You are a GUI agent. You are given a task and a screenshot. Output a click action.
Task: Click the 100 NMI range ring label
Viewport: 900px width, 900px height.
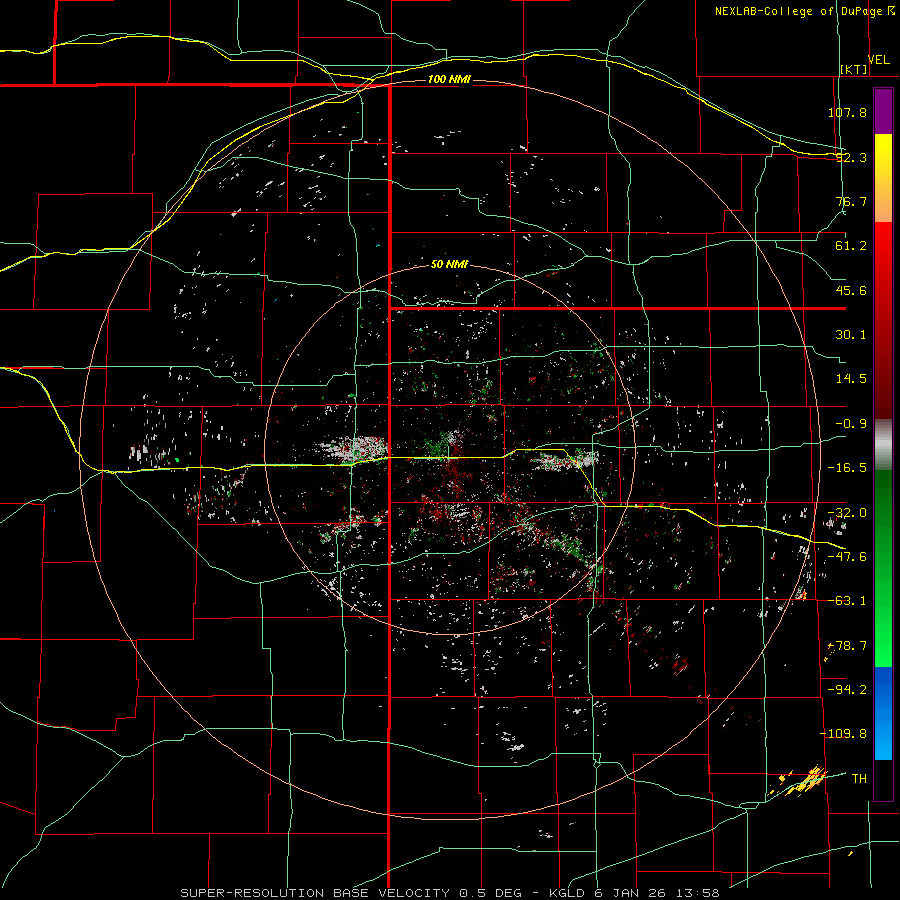click(x=449, y=79)
